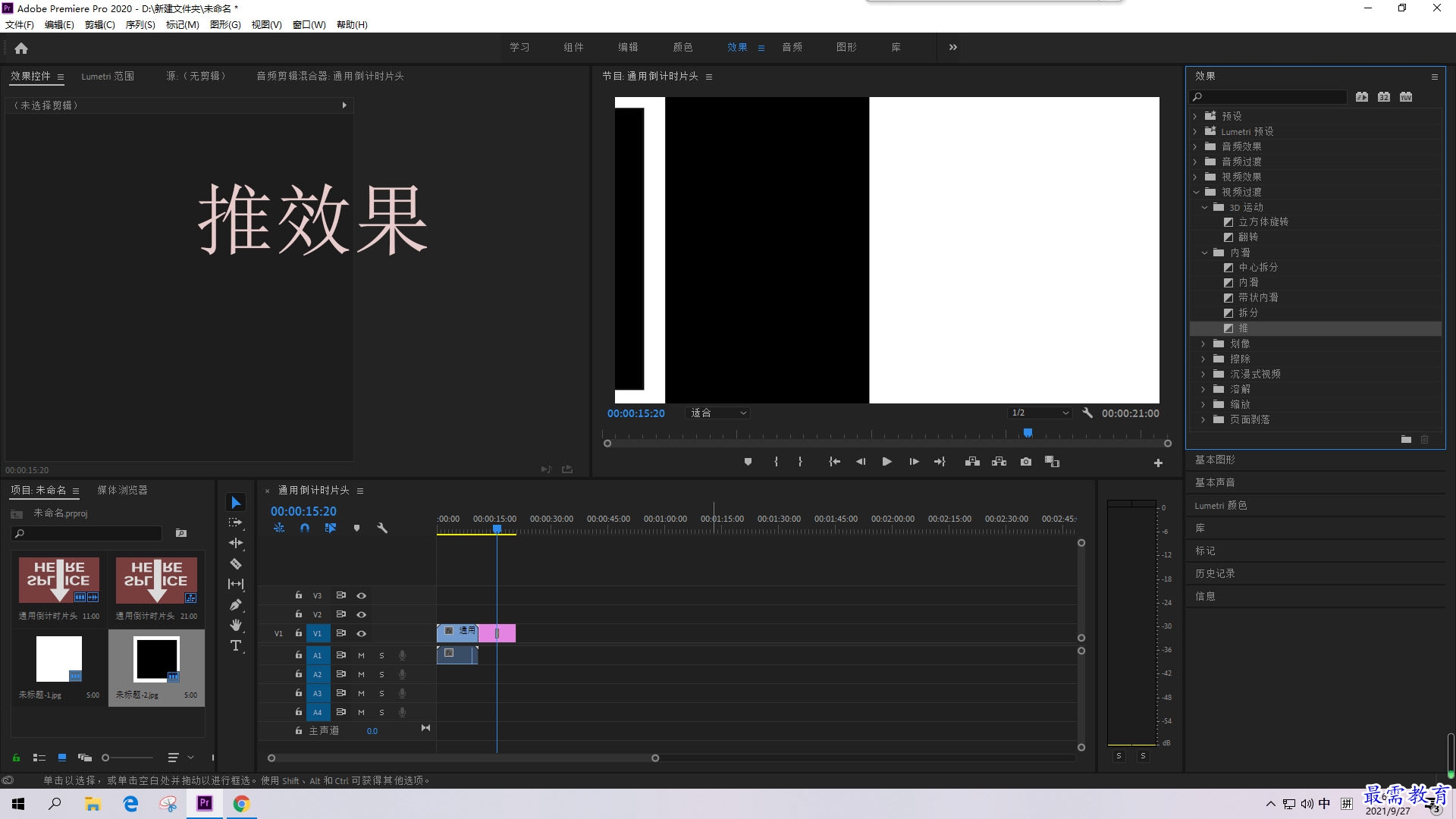Viewport: 1456px width, 819px height.
Task: Toggle V3 track output eye
Action: 362,596
